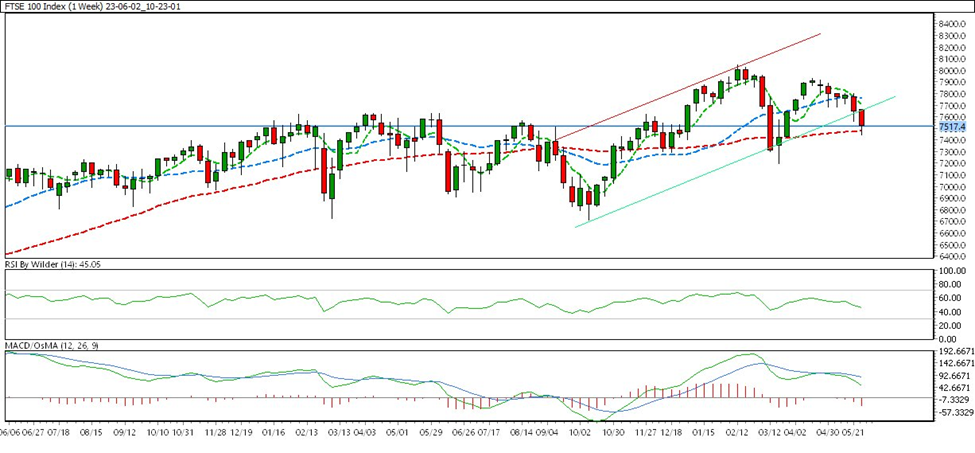
Task: Click the 12/19 date label
Action: click(241, 431)
